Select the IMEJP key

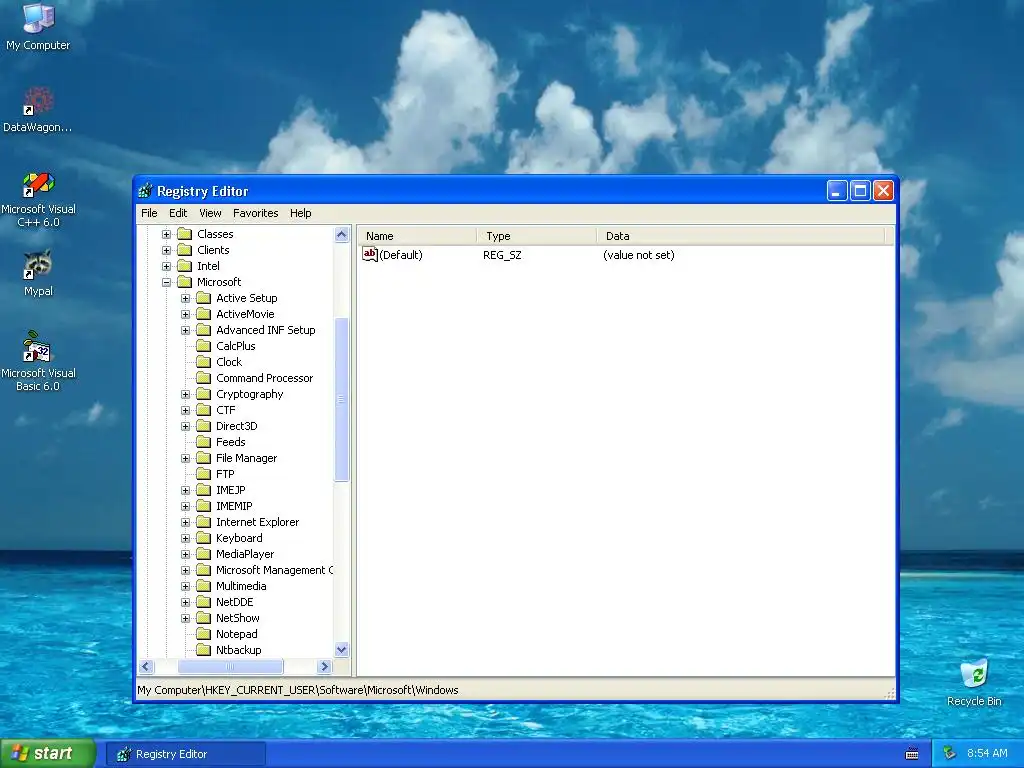(x=231, y=490)
